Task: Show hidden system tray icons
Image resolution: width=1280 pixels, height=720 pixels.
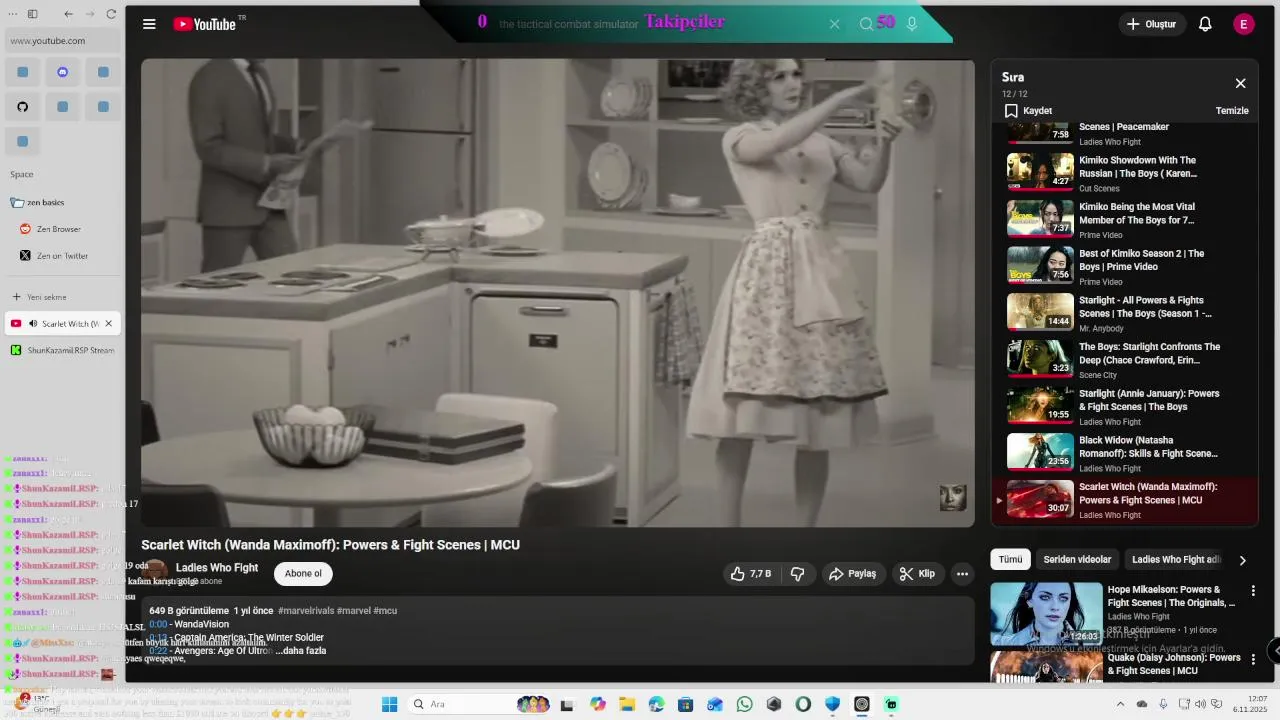Action: coord(1123,704)
